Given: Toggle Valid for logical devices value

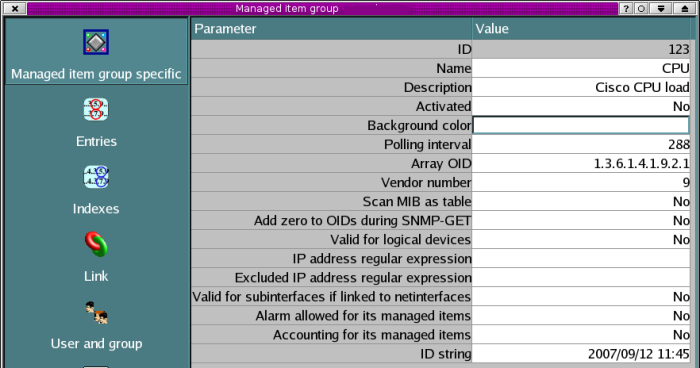Looking at the screenshot, I should pos(581,240).
